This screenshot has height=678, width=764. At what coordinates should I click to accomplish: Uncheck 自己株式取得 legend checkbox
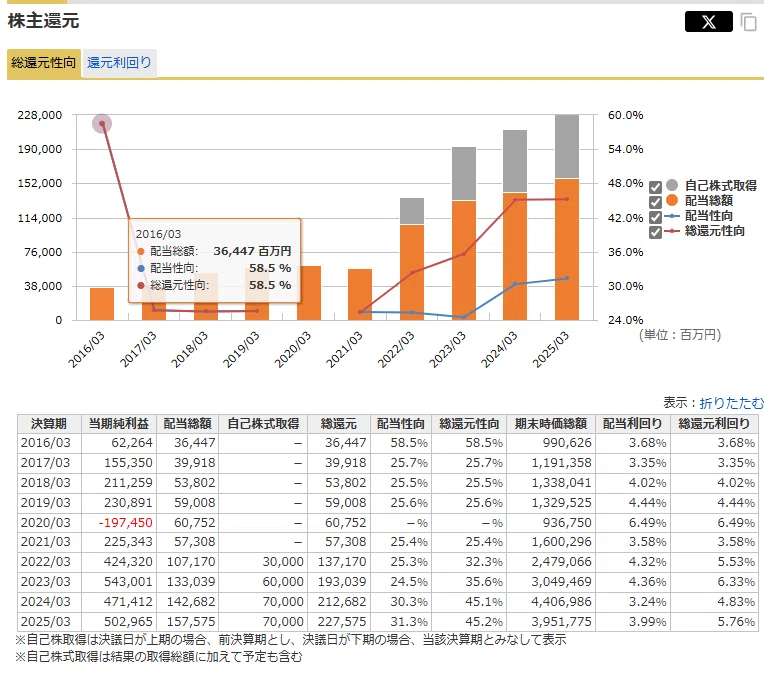(x=655, y=187)
